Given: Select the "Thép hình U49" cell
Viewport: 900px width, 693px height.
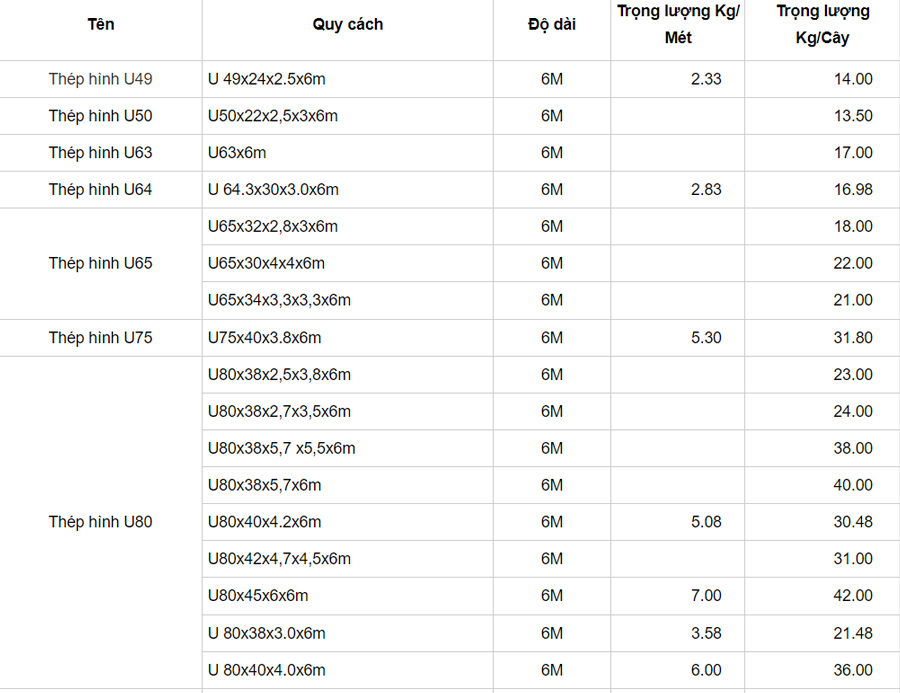Looking at the screenshot, I should point(100,79).
